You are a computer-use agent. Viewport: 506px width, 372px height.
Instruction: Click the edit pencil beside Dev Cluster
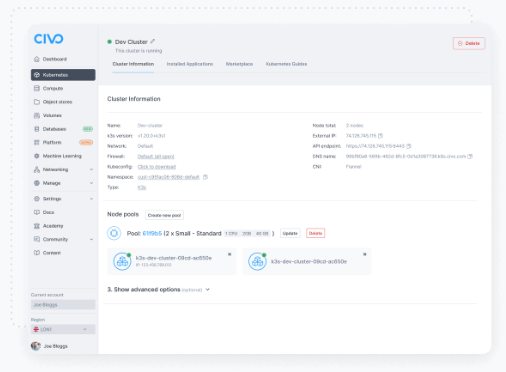(153, 41)
